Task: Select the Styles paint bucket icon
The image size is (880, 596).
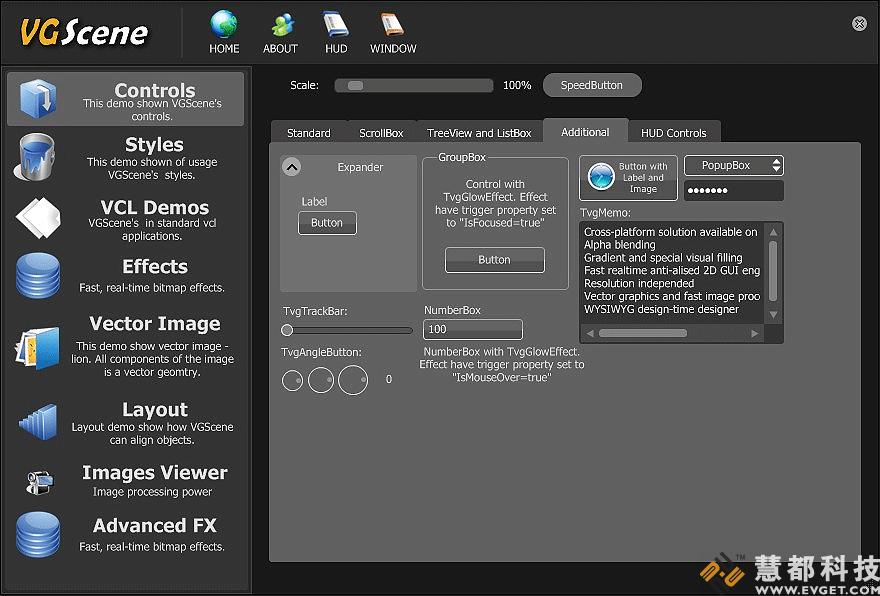Action: 37,157
